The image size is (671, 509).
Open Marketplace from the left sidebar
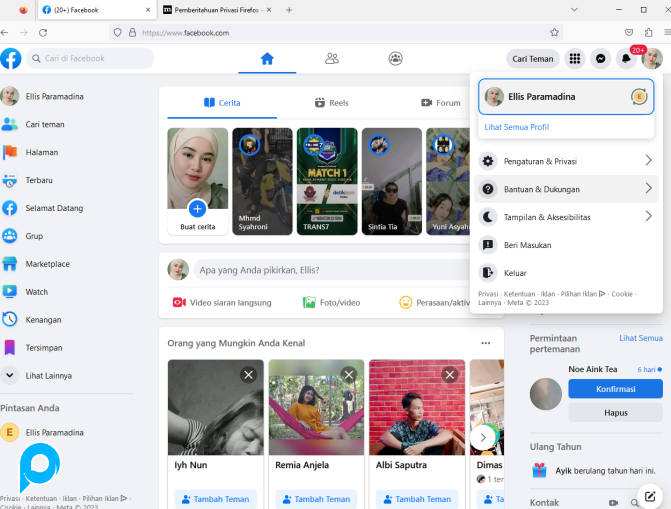[x=47, y=264]
